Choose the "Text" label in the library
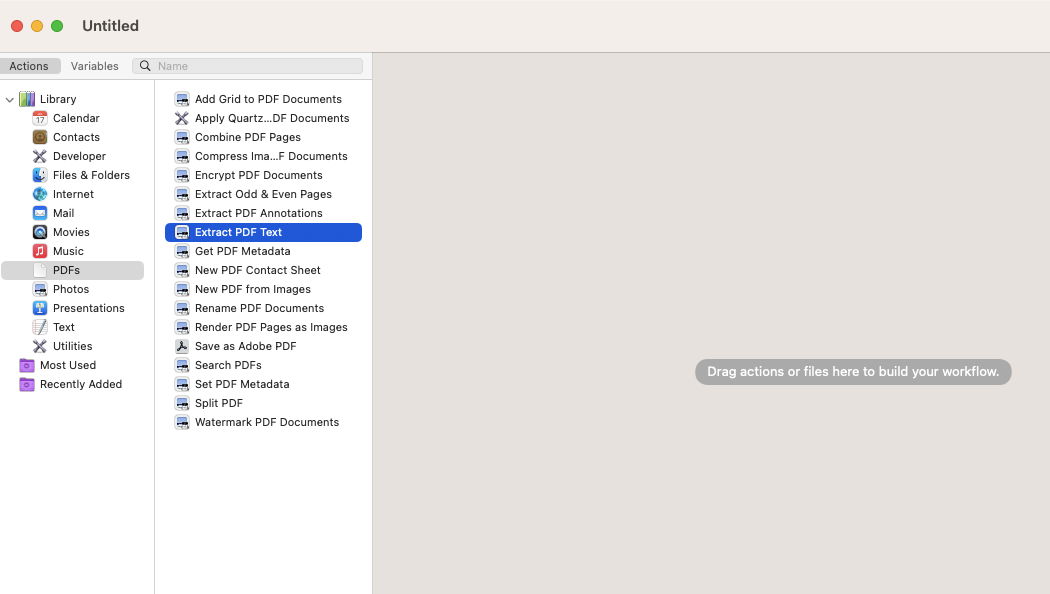This screenshot has height=594, width=1050. coord(64,327)
